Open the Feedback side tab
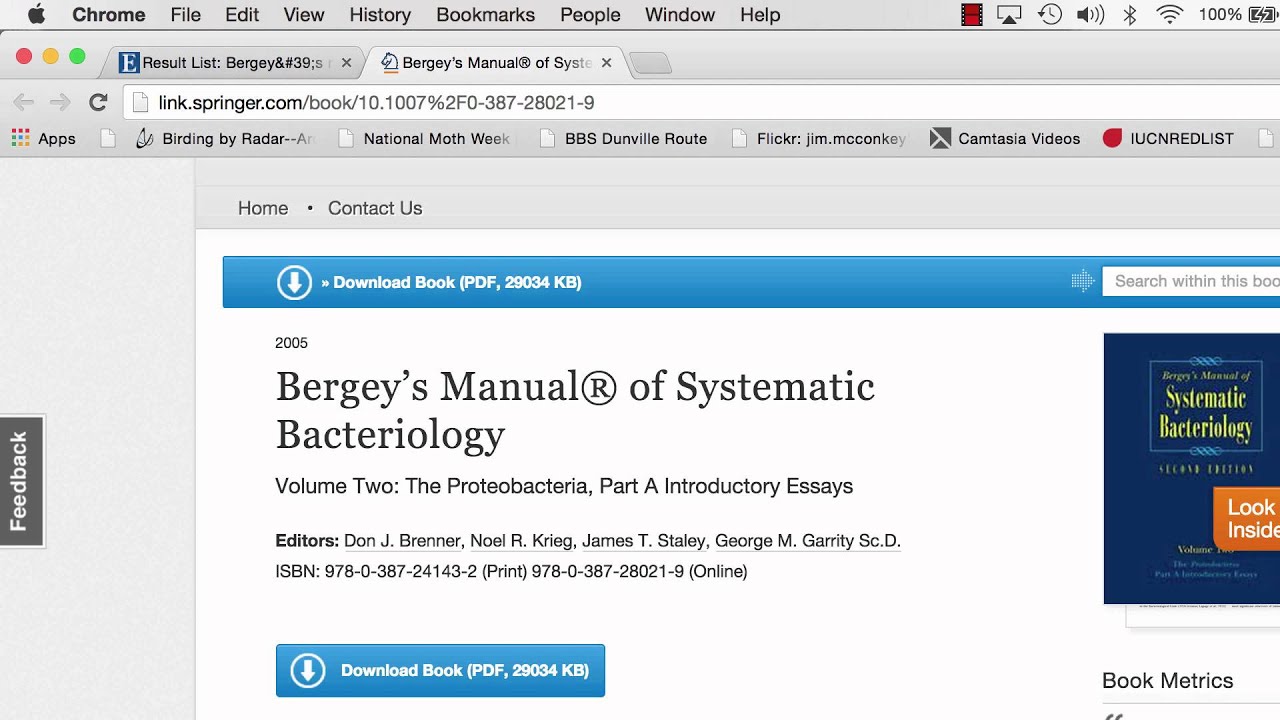The image size is (1280, 720). [21, 481]
